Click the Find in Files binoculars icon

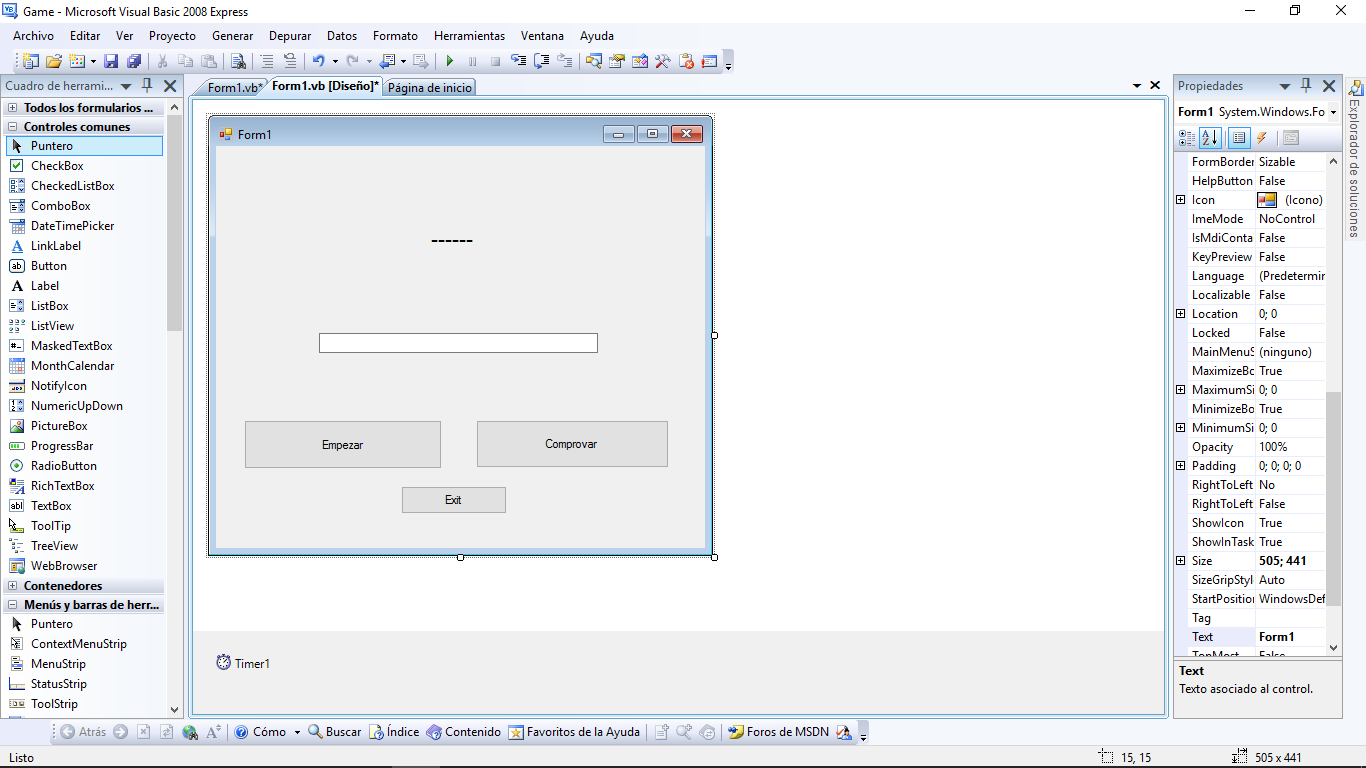click(238, 61)
